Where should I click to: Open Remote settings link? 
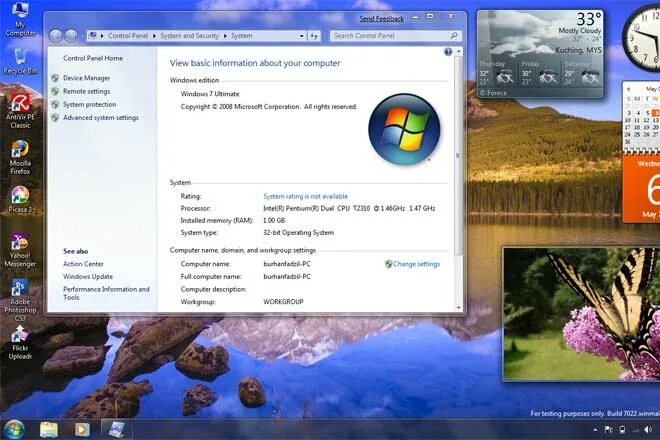86,91
